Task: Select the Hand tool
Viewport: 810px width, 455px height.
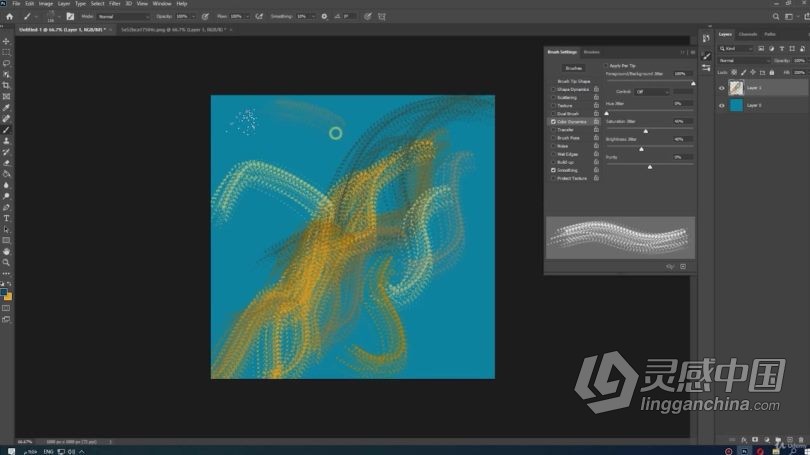Action: tap(6, 252)
